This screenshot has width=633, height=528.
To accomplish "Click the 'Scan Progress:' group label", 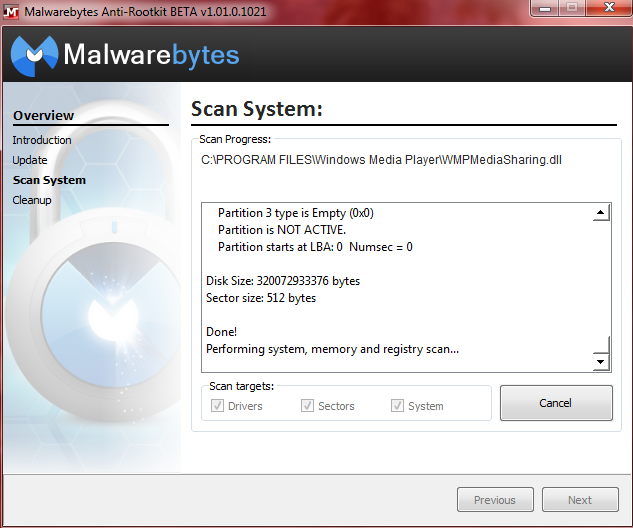I will [235, 139].
